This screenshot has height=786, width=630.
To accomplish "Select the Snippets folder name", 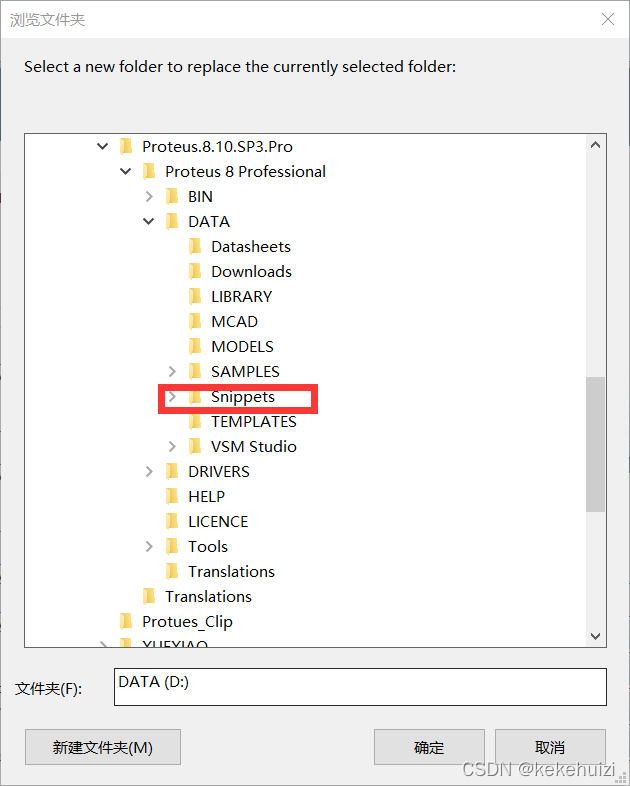I will [243, 397].
